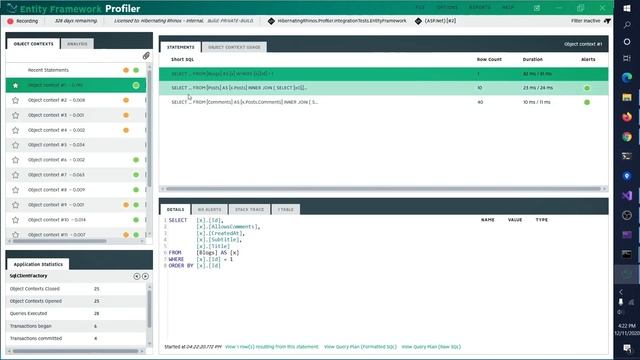Star Object context #3
The width and height of the screenshot is (640, 360).
click(x=16, y=116)
